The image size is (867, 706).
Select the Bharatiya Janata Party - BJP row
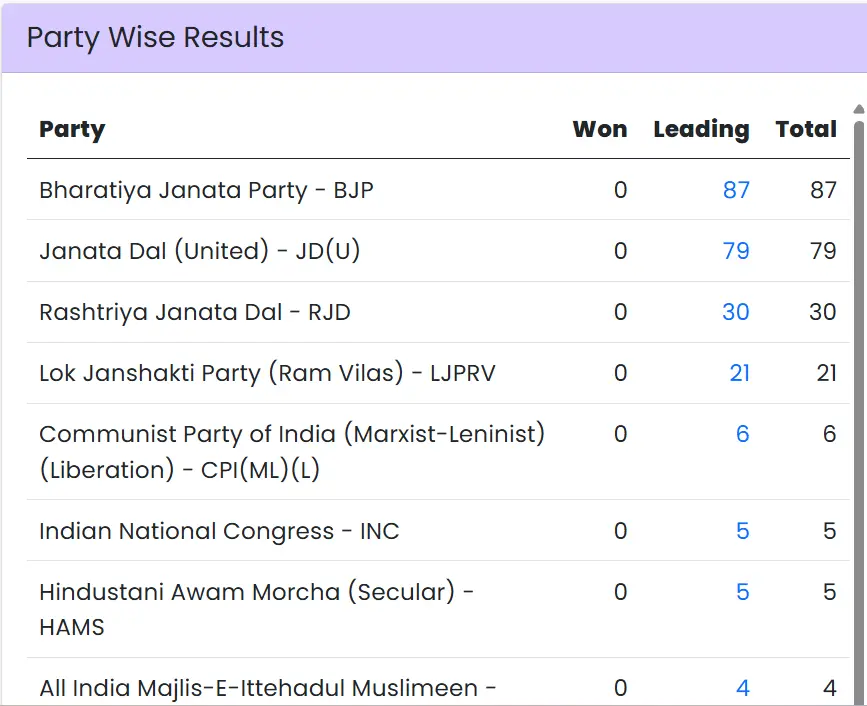205,190
